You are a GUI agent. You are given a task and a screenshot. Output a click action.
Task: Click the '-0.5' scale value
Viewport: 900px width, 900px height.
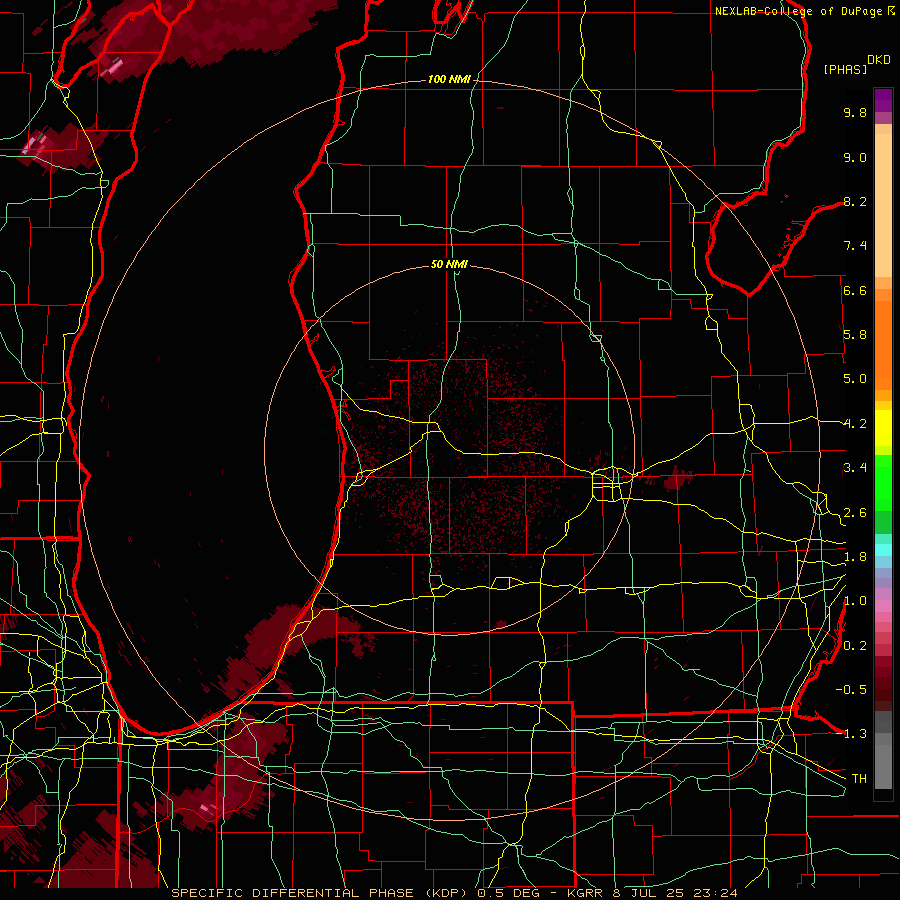coord(851,690)
